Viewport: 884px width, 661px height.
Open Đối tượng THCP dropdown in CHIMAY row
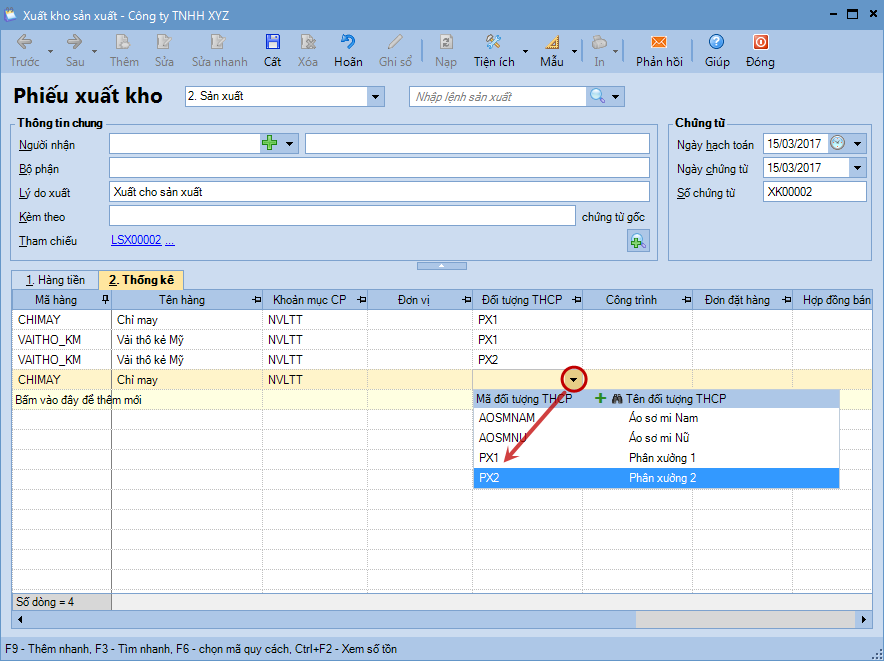pos(573,380)
